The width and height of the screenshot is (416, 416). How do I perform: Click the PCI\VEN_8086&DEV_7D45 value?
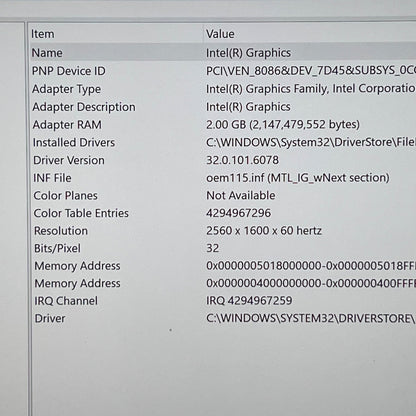[x=311, y=71]
